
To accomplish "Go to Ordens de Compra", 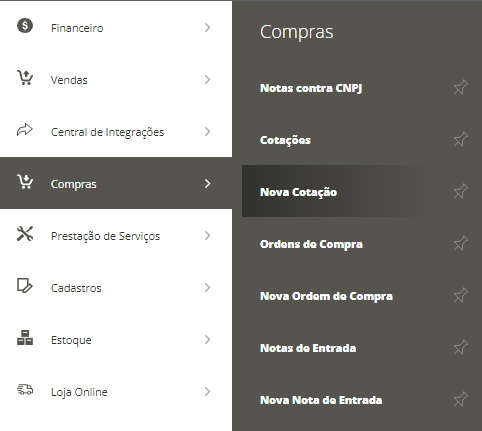I will [311, 244].
